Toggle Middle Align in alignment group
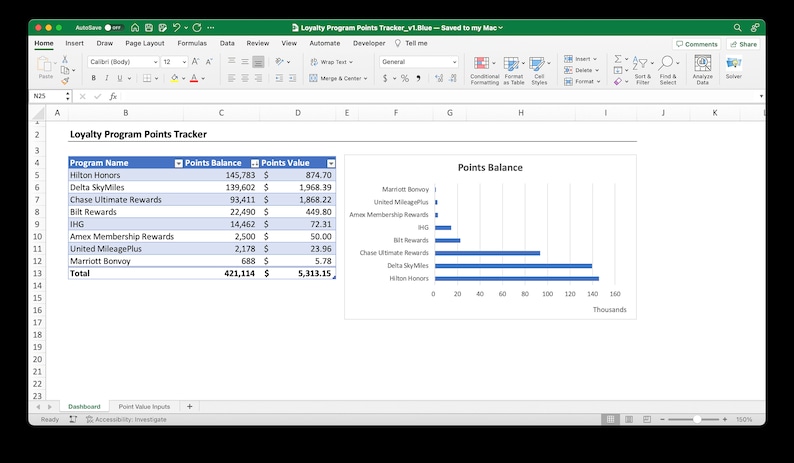The width and height of the screenshot is (794, 463). 245,62
